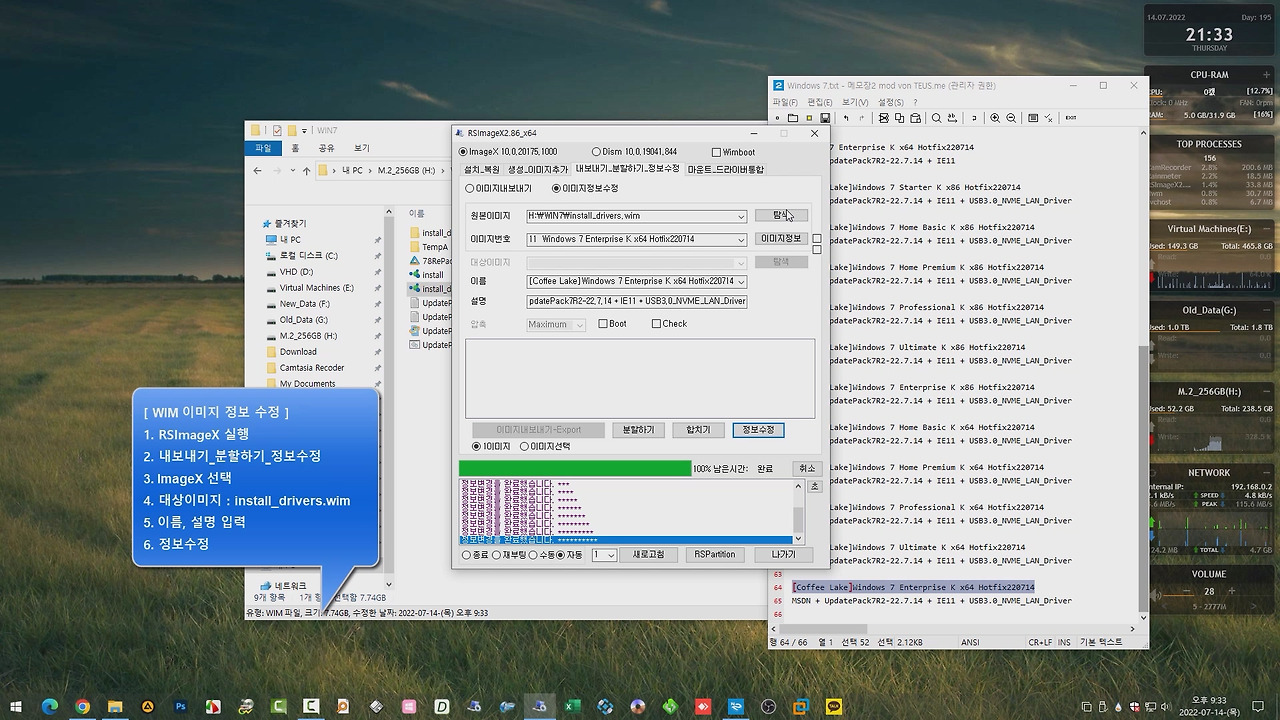Zoom in icon in Notepad2 toolbar
Viewport: 1280px width, 720px height.
(995, 118)
